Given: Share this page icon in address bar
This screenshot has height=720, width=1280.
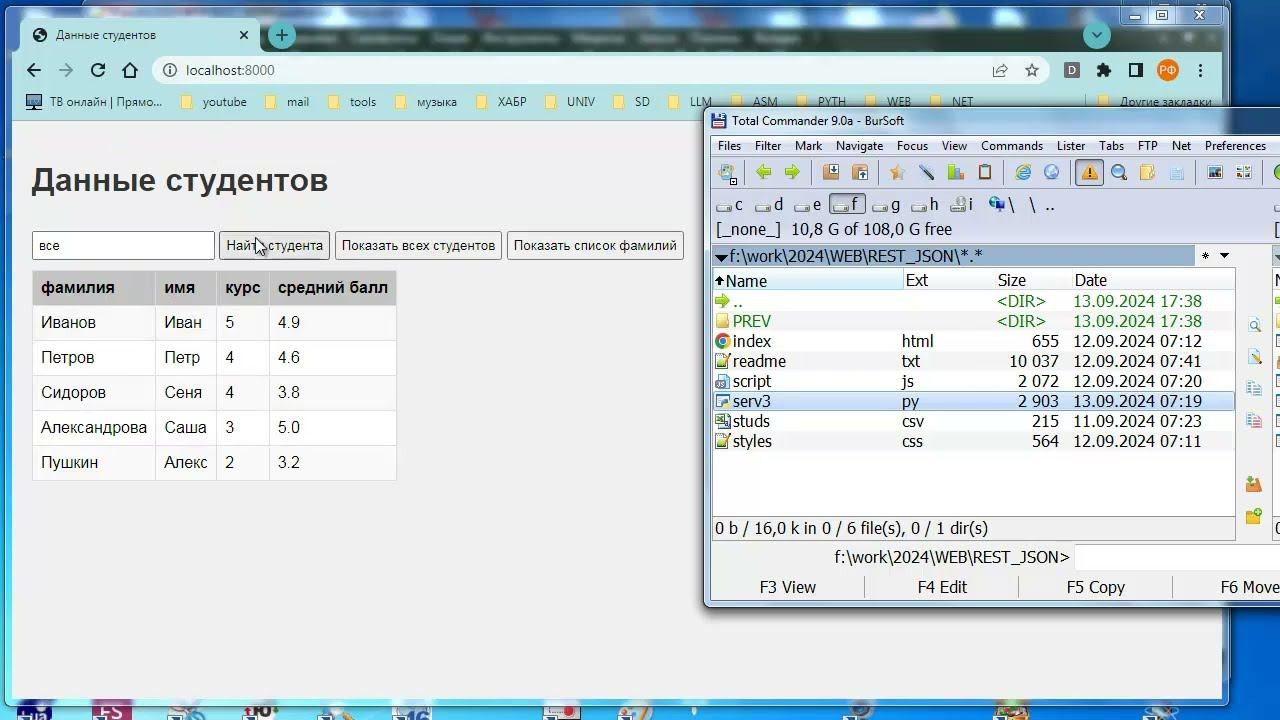Looking at the screenshot, I should 1000,70.
